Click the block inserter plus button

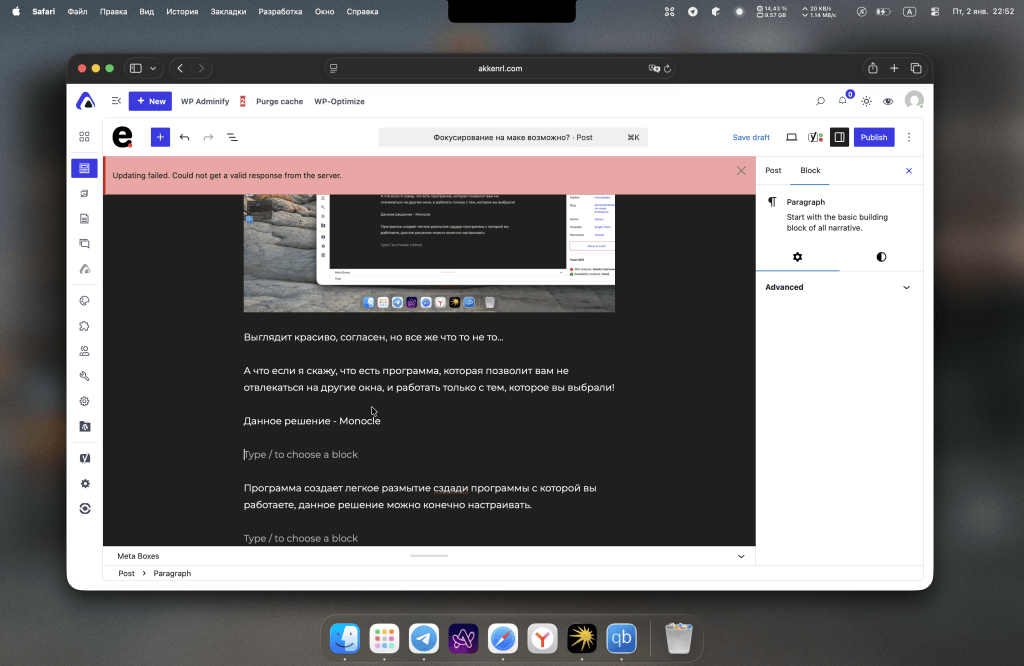(x=160, y=137)
